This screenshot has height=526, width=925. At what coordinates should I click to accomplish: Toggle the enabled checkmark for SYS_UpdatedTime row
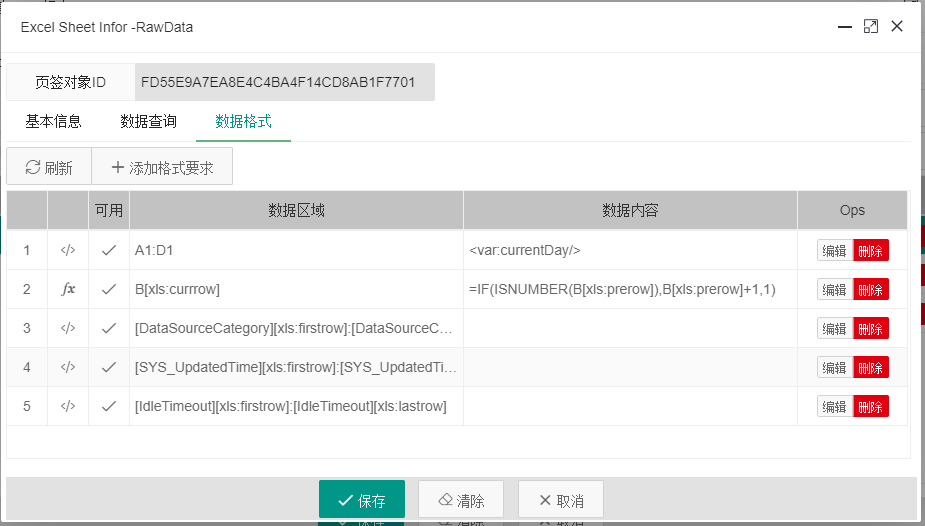pyautogui.click(x=109, y=367)
